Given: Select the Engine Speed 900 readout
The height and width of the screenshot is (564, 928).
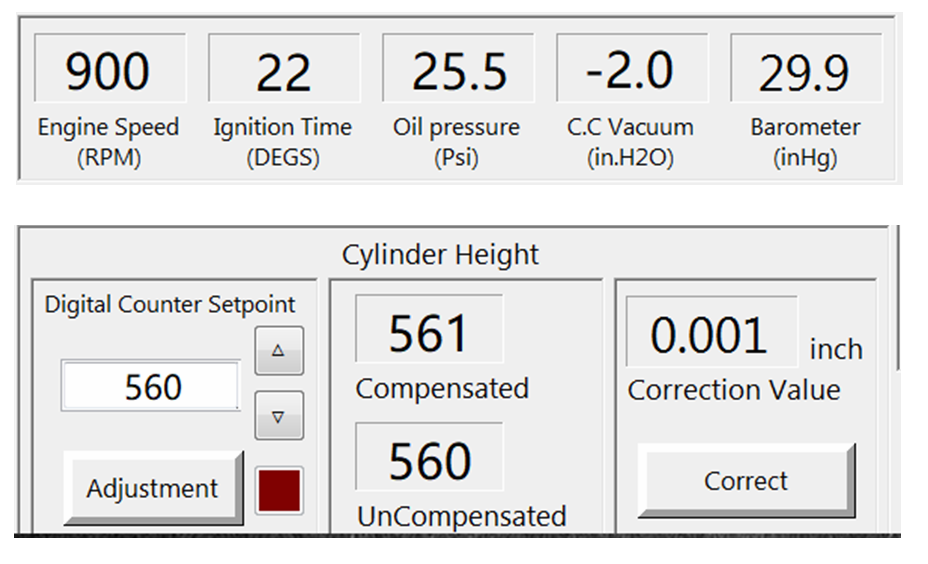Looking at the screenshot, I should click(x=109, y=70).
